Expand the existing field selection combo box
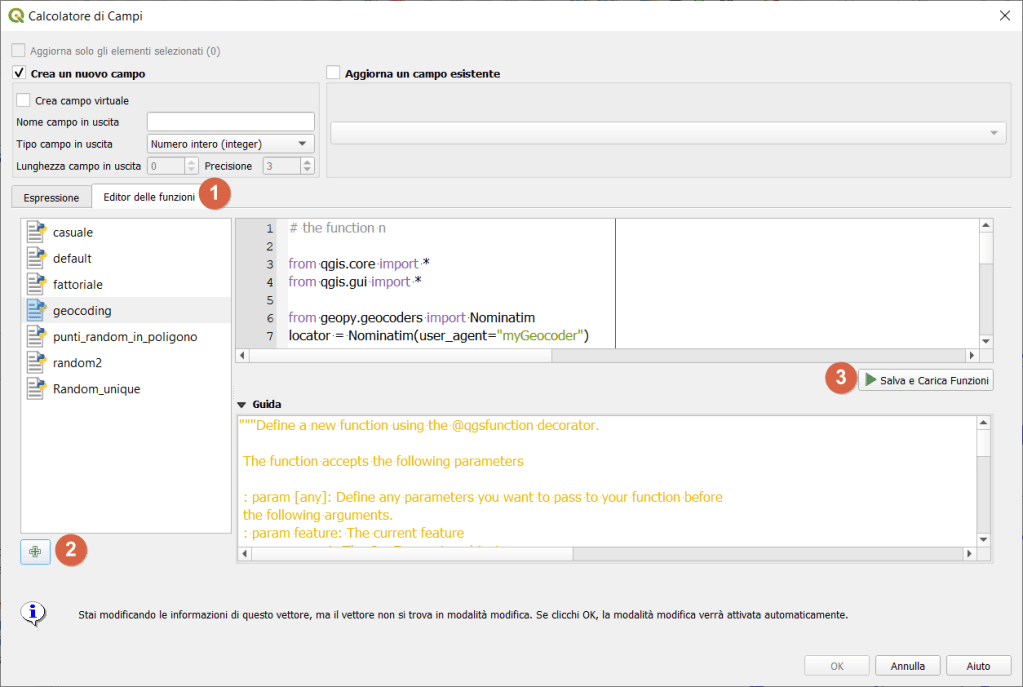 click(668, 133)
